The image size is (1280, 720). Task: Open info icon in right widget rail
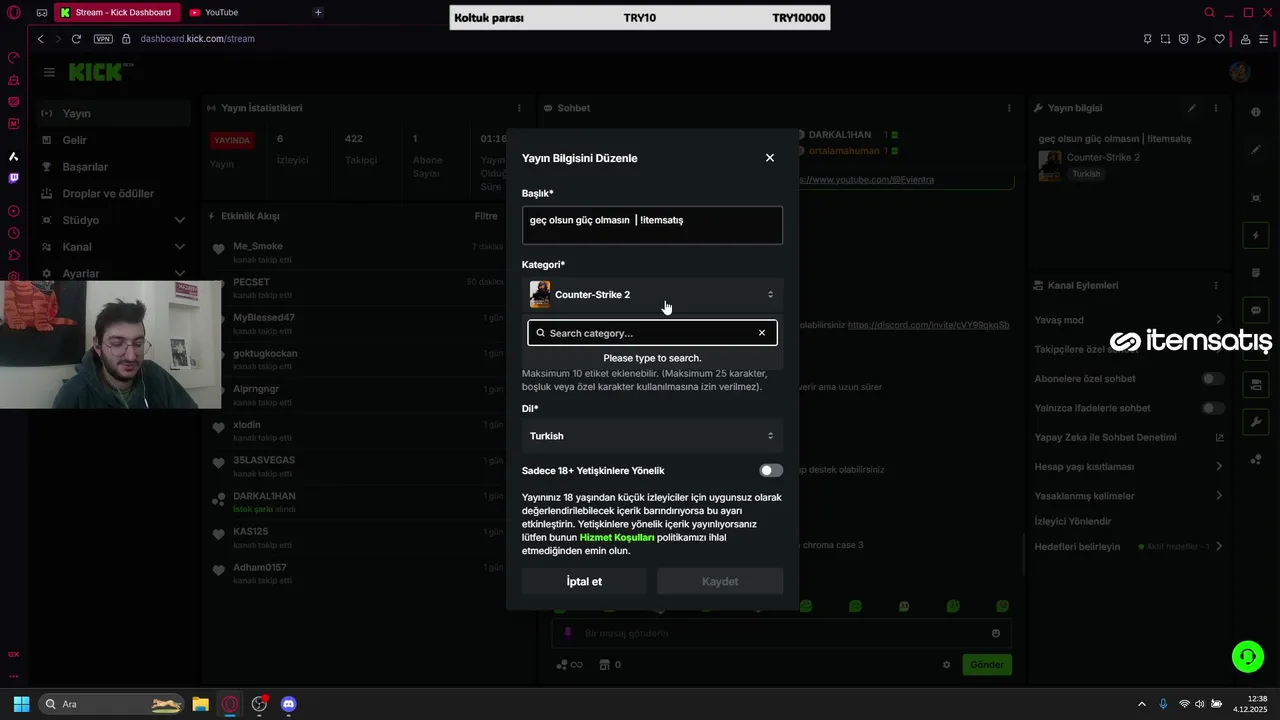pyautogui.click(x=1256, y=112)
